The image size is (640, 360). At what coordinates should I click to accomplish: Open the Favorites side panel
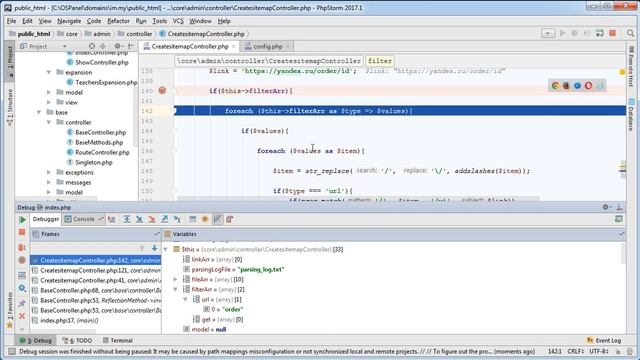(10, 311)
